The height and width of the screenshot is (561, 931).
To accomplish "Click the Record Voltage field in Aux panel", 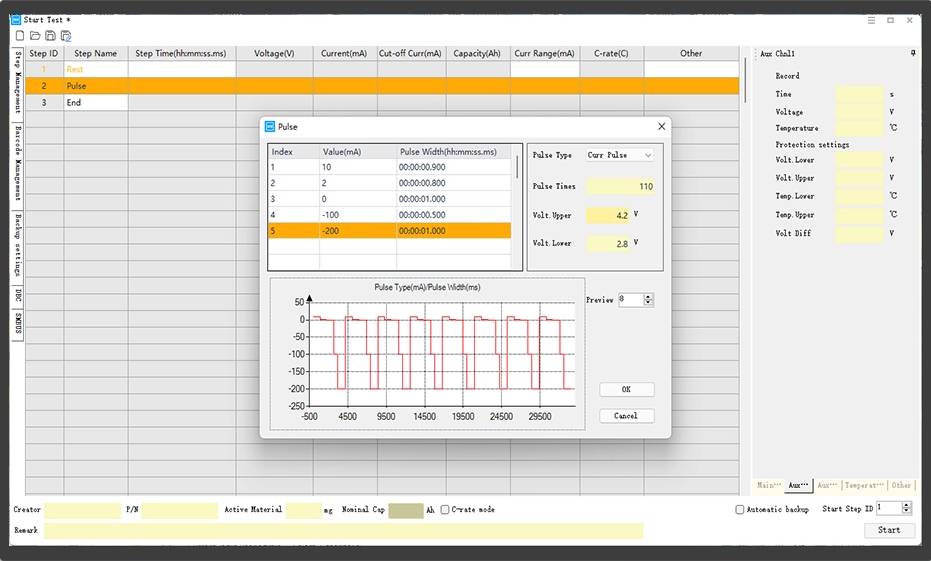I will [x=860, y=112].
